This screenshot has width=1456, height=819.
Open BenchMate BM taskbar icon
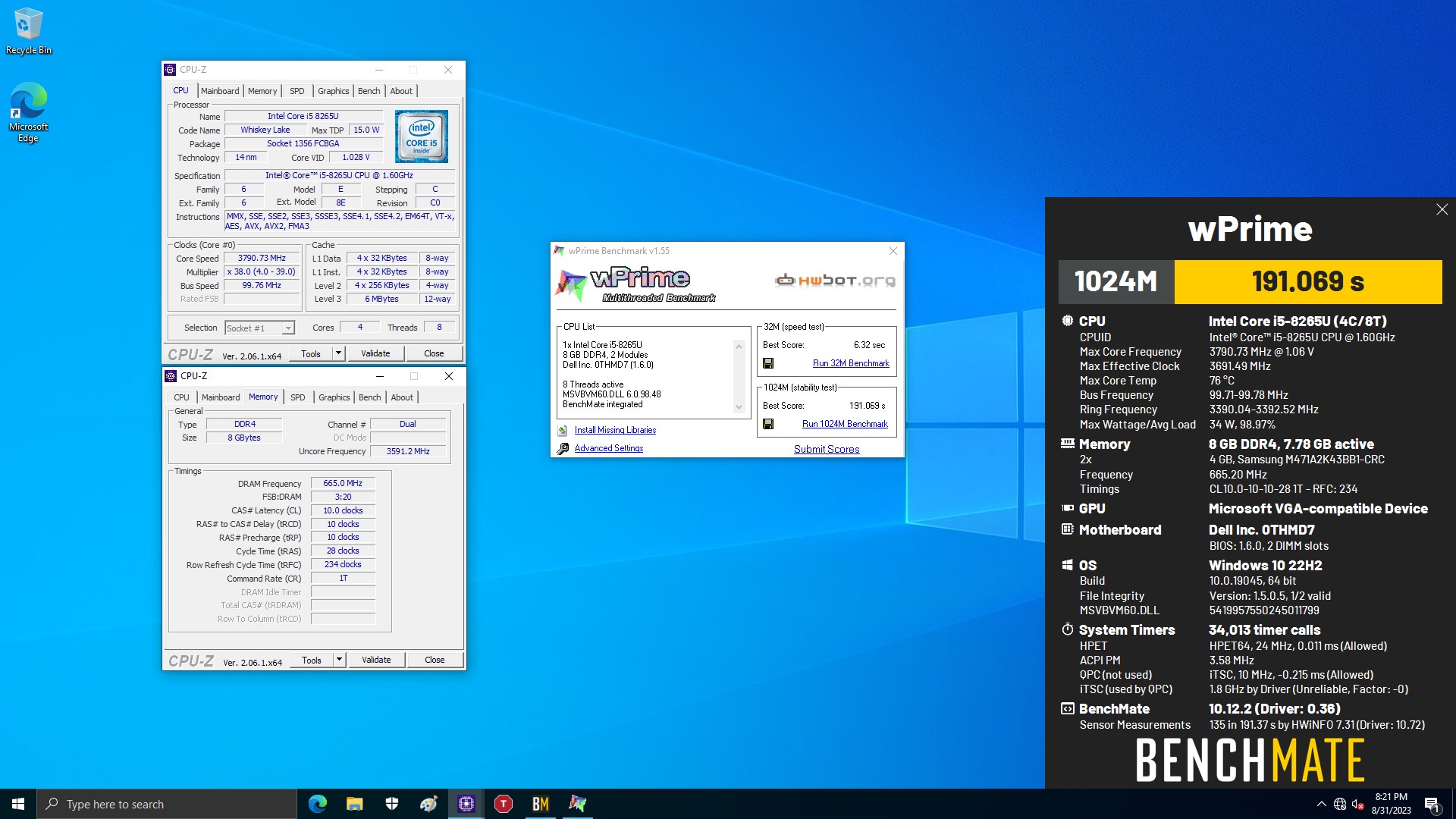(x=540, y=804)
